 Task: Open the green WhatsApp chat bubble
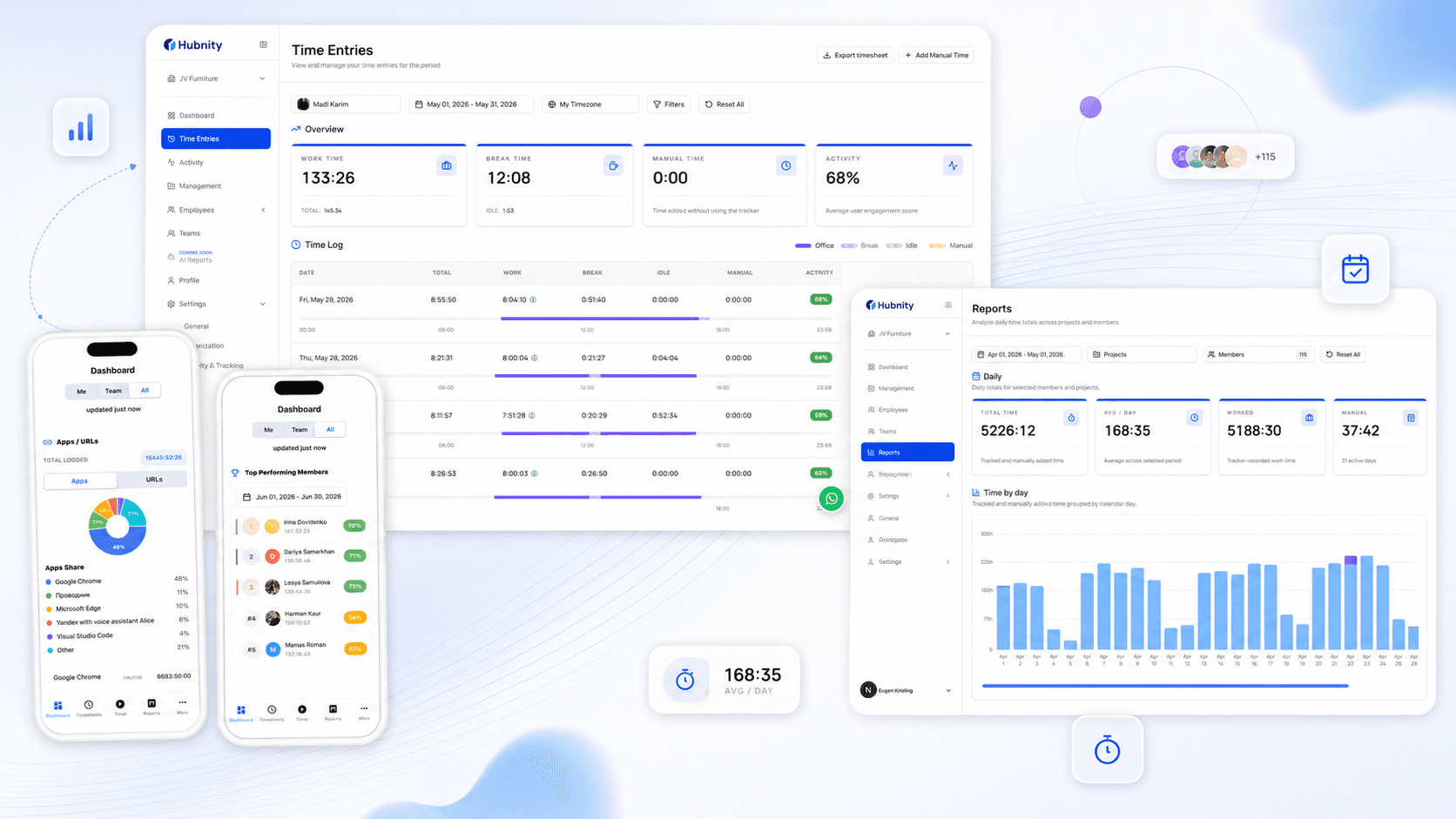832,499
